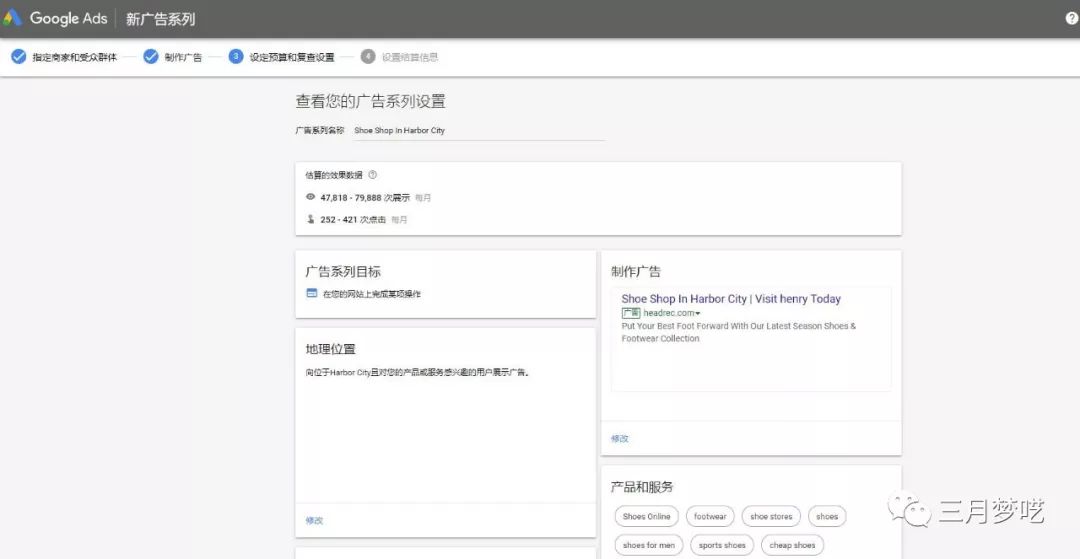Select the Shoes Online keyword chip
Image resolution: width=1080 pixels, height=559 pixels.
(x=646, y=517)
